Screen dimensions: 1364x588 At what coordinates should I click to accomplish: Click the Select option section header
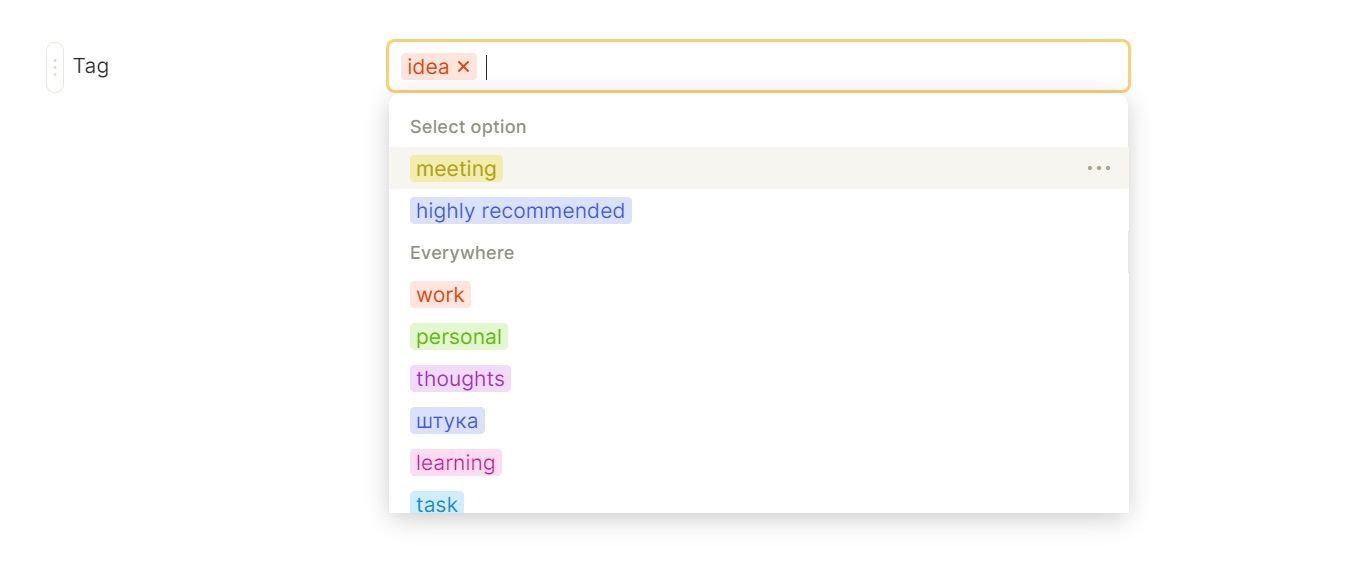pos(468,127)
